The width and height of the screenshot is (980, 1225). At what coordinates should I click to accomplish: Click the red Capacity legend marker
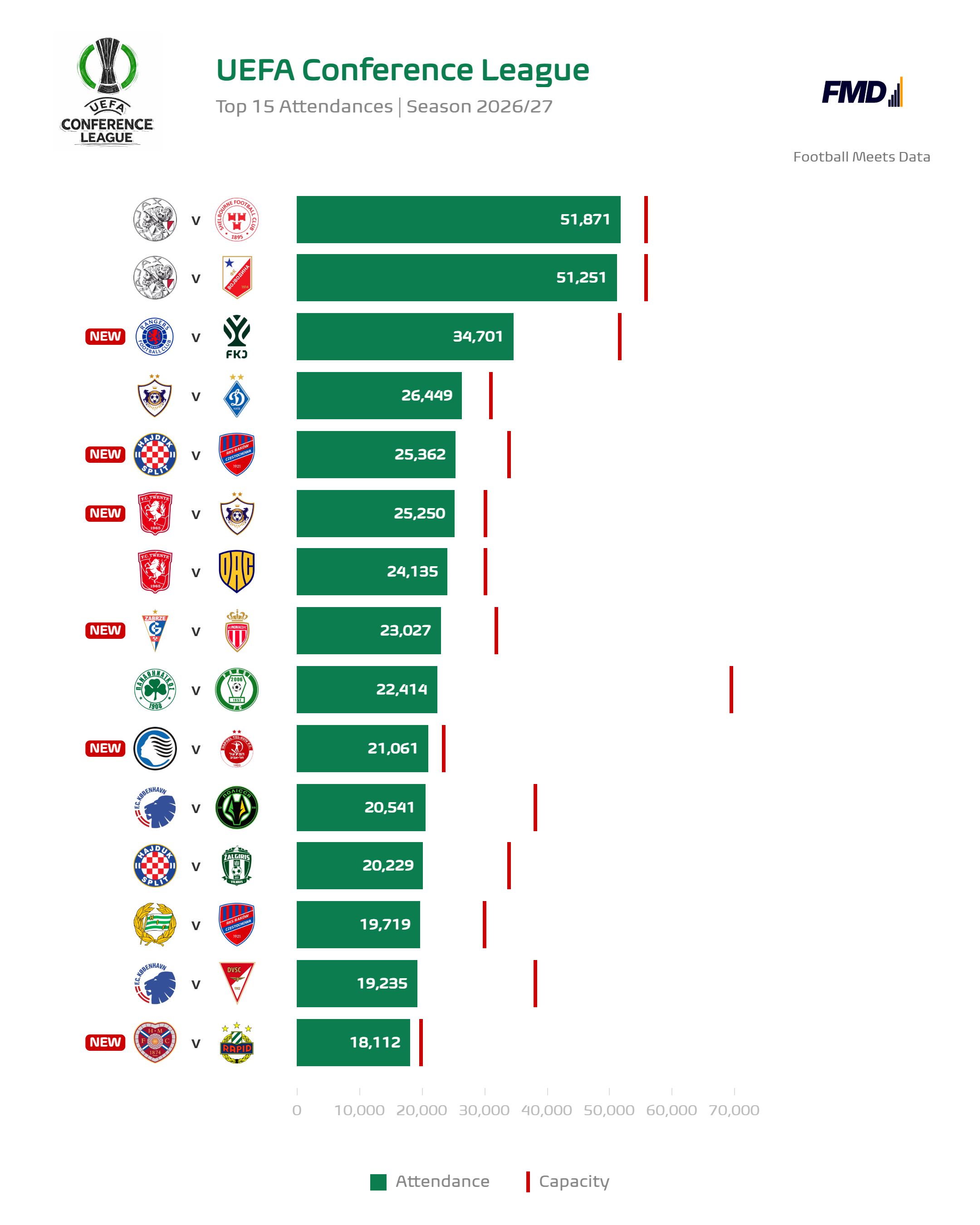pos(528,1182)
